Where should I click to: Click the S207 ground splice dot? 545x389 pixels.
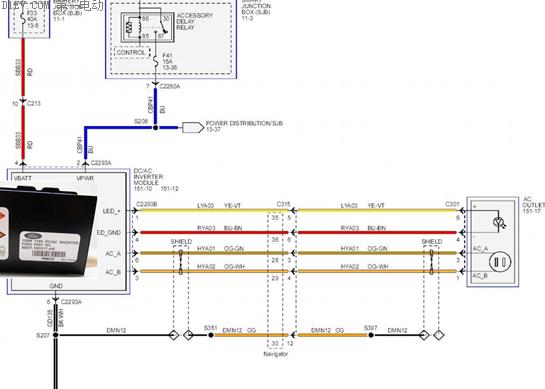(56, 335)
